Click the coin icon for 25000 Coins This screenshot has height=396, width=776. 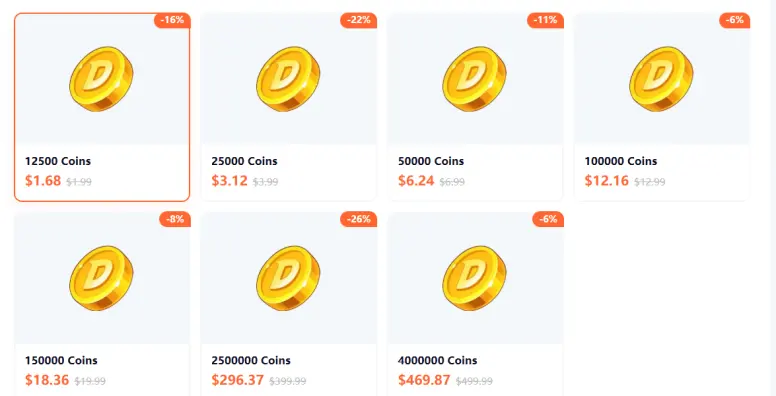pos(288,79)
